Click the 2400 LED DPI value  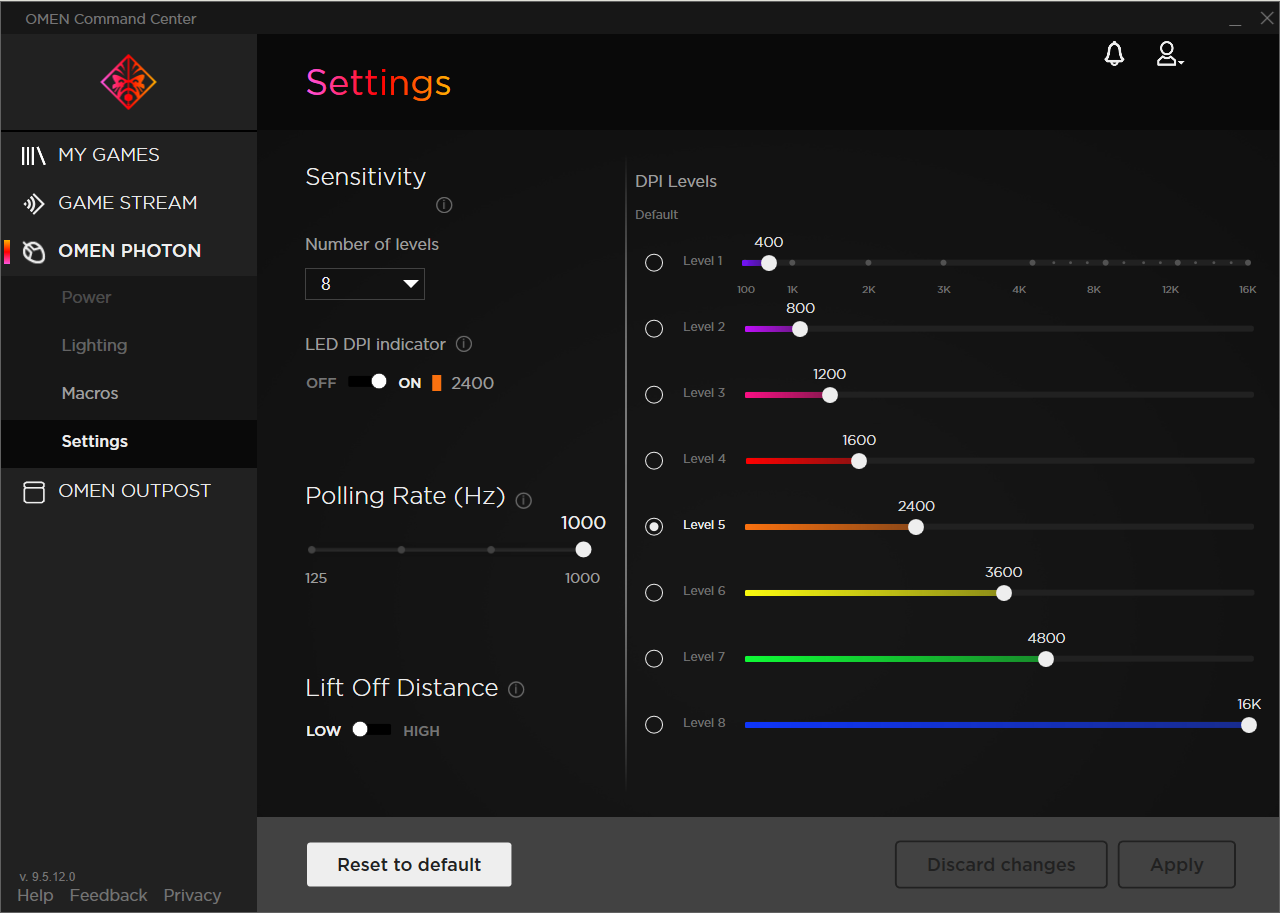click(x=472, y=383)
